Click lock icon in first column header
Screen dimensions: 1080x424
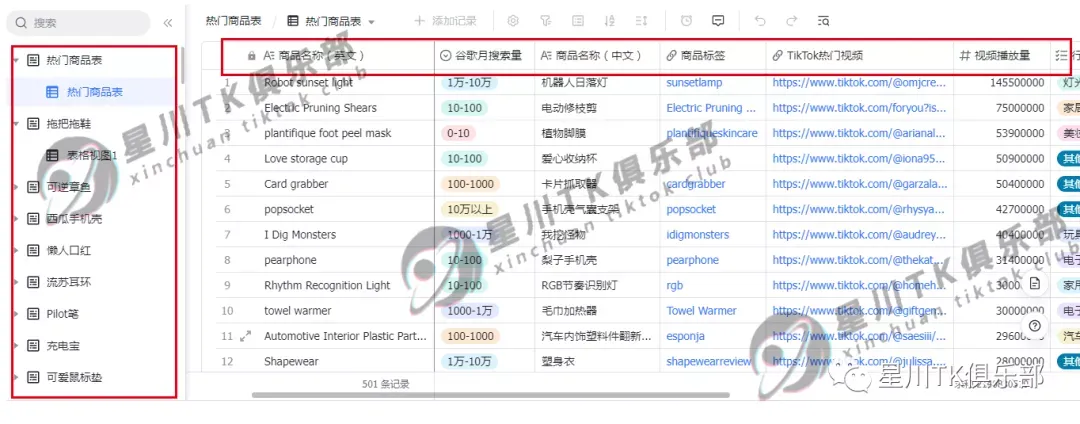[x=251, y=56]
